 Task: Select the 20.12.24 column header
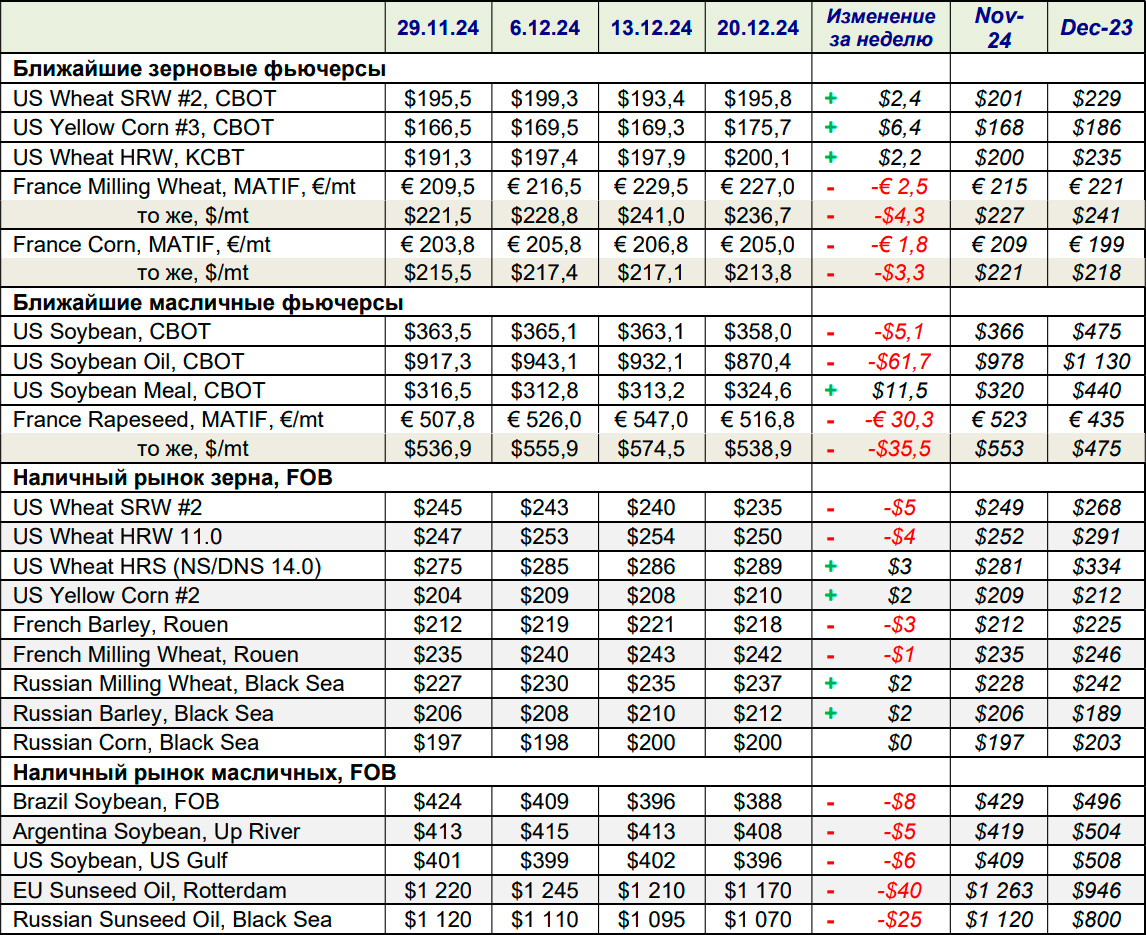[758, 28]
